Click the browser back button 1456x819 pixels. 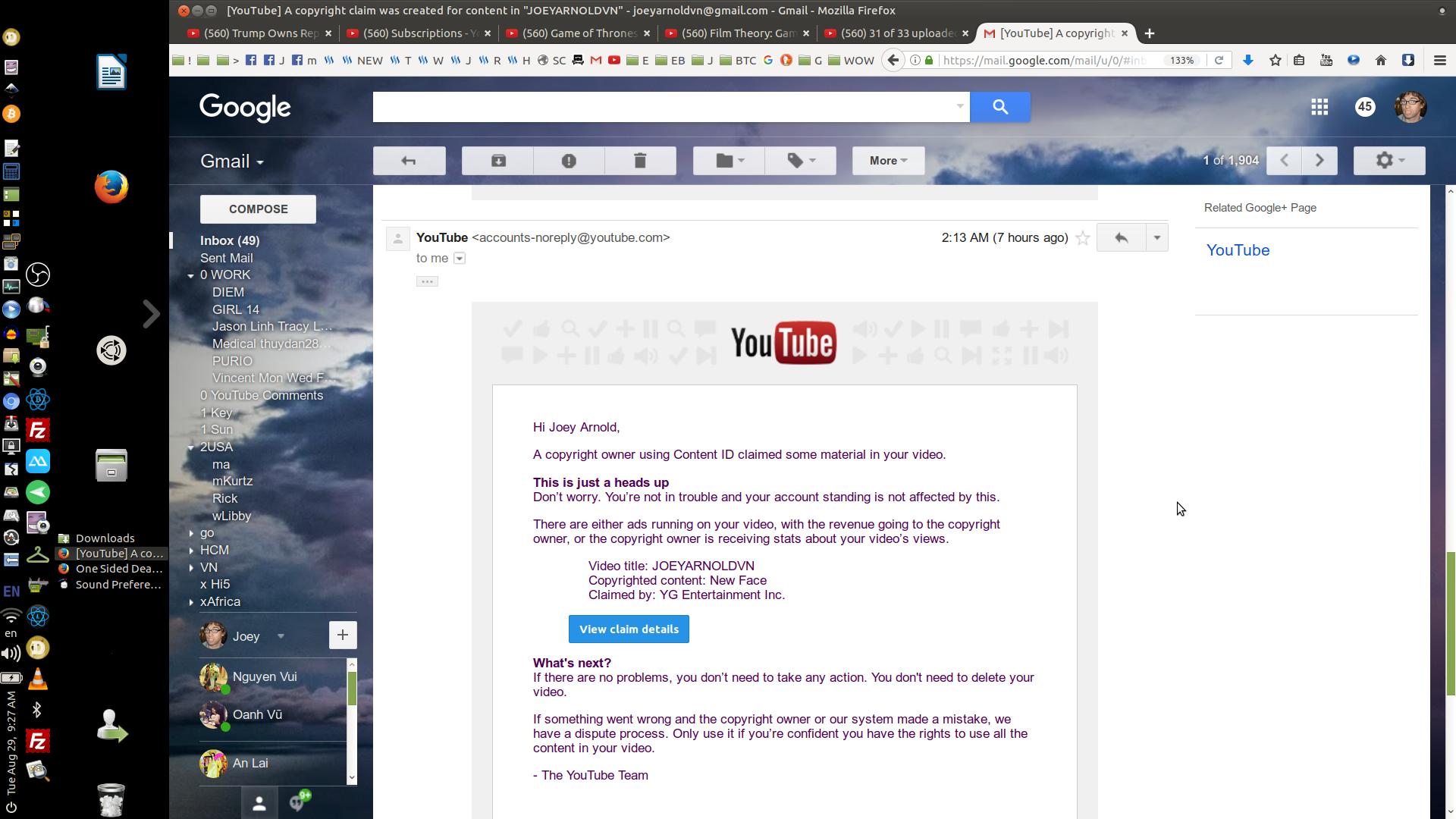tap(893, 60)
